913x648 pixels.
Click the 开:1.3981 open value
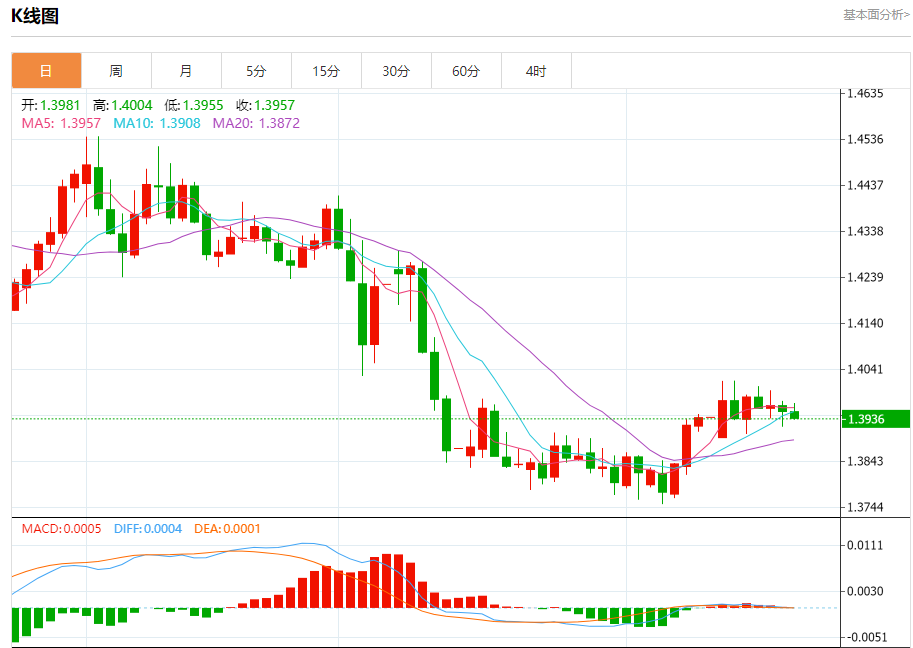point(51,105)
